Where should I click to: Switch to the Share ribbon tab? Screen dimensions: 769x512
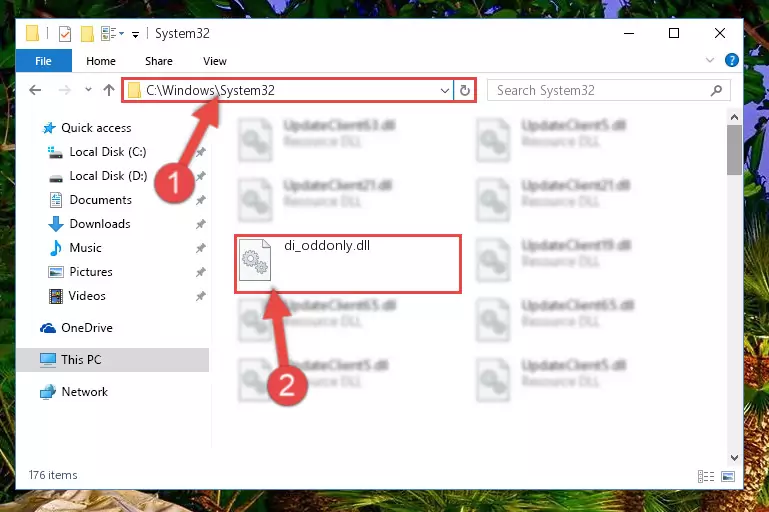[158, 61]
